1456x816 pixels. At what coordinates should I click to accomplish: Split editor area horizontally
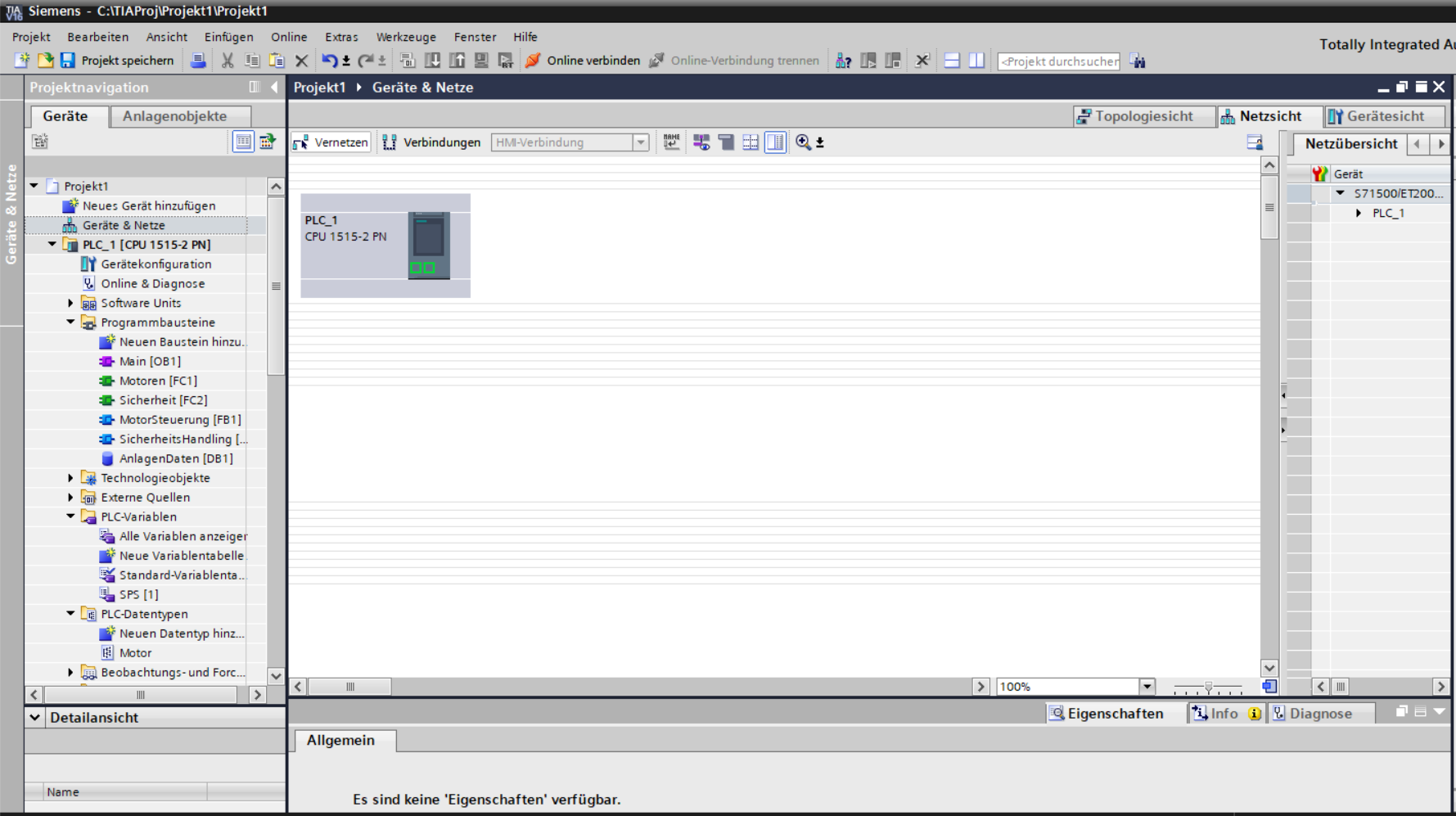pyautogui.click(x=952, y=61)
